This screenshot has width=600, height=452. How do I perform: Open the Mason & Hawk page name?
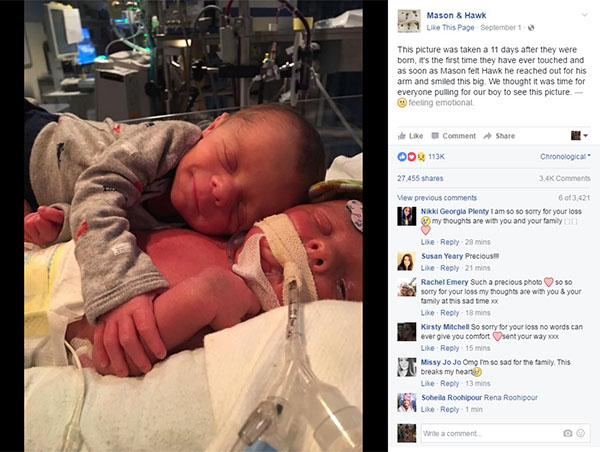click(x=456, y=15)
